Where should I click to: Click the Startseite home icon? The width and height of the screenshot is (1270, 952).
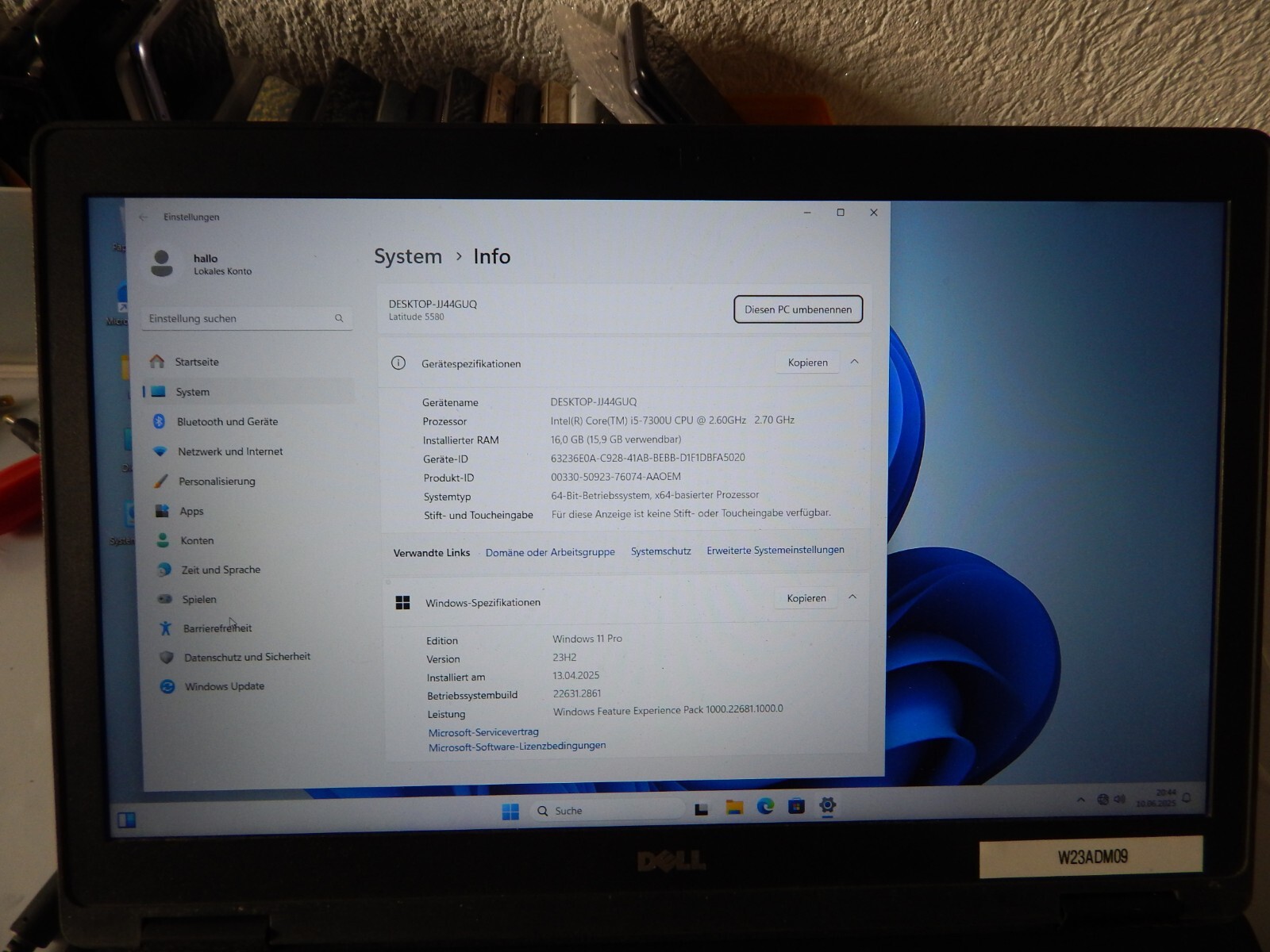point(157,362)
